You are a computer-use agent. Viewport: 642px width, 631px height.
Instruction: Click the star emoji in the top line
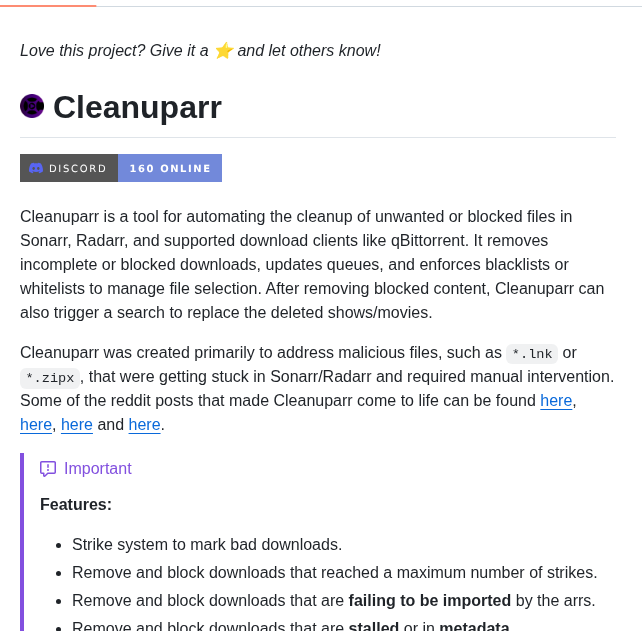pyautogui.click(x=223, y=51)
